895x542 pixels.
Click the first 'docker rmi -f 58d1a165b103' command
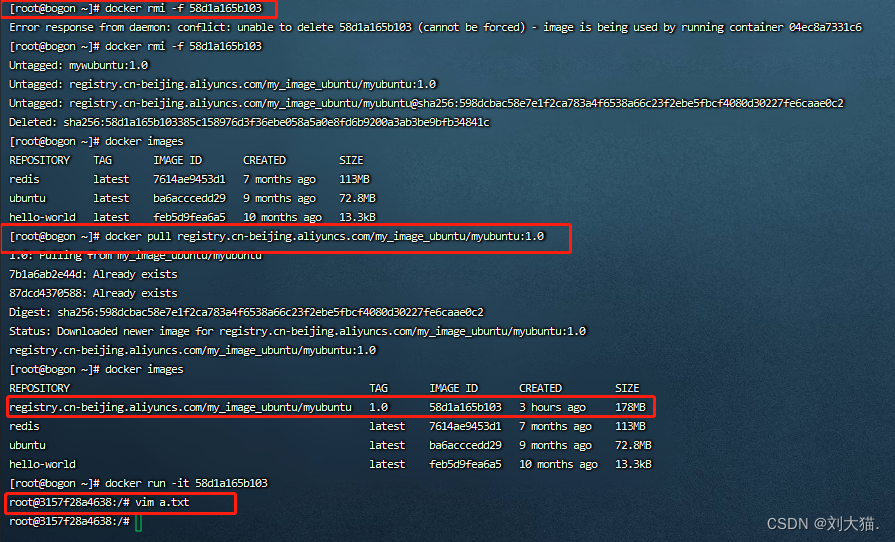135,9
